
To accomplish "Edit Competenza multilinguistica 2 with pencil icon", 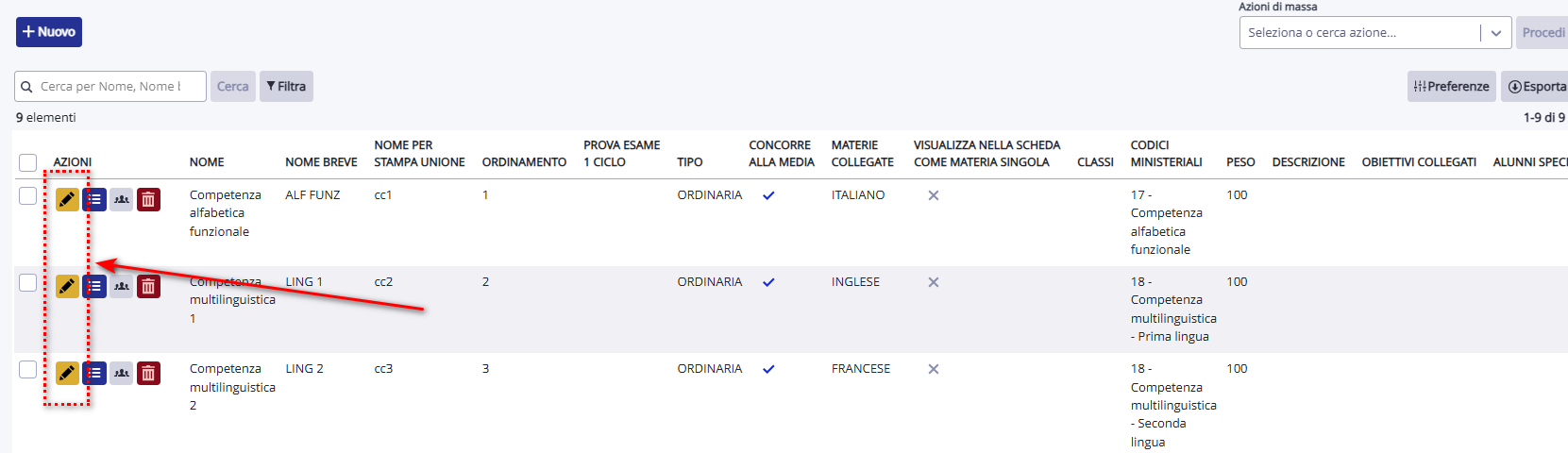I will click(67, 373).
